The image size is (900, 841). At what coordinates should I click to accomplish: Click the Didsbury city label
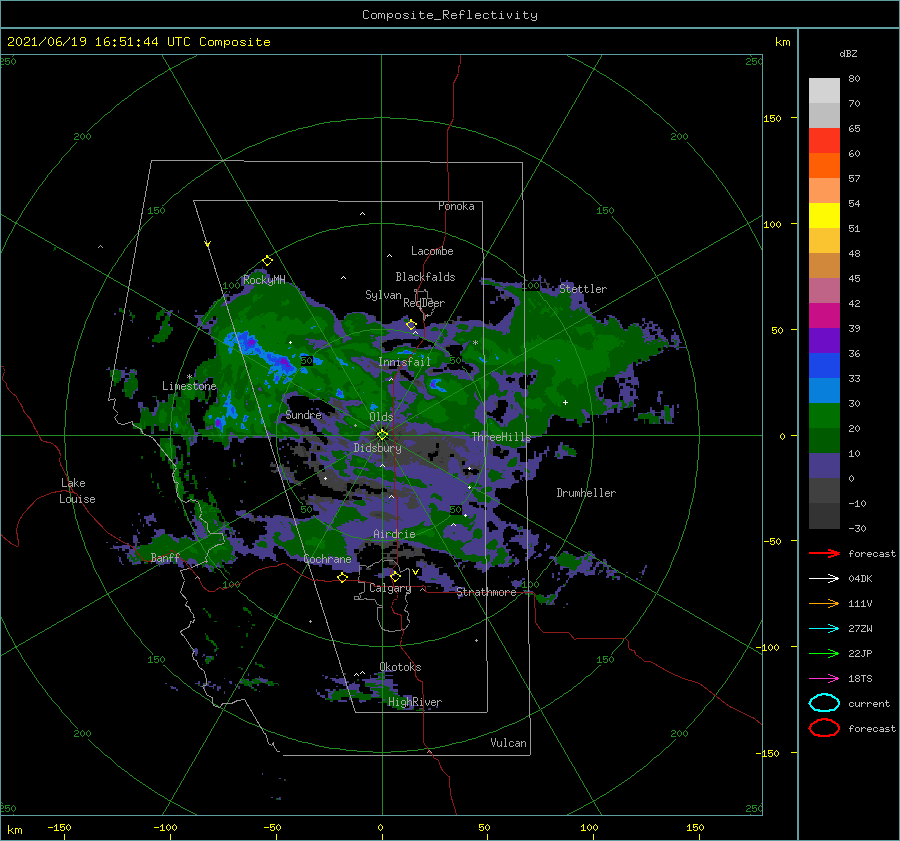(378, 448)
